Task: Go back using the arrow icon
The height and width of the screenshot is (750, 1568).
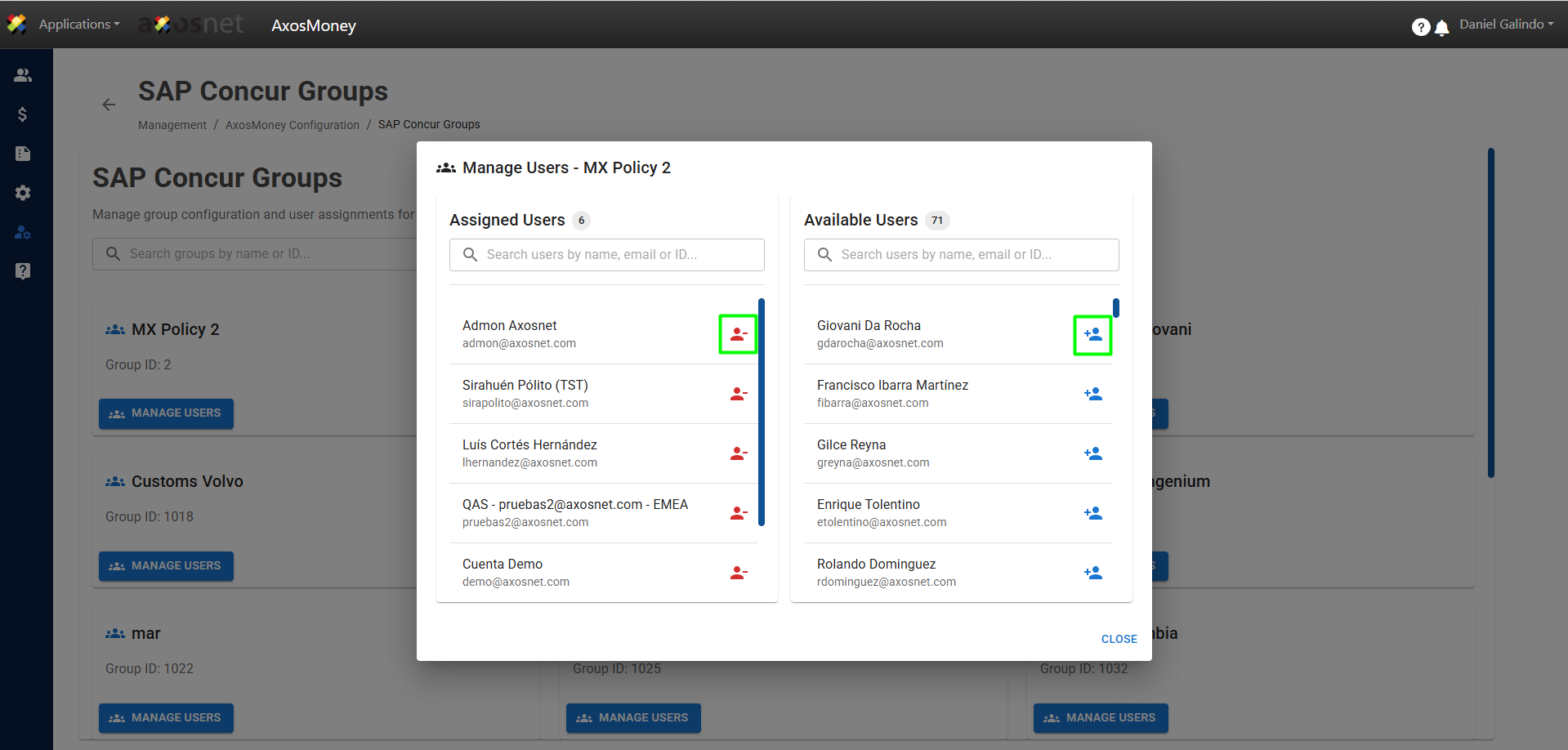Action: coord(109,105)
